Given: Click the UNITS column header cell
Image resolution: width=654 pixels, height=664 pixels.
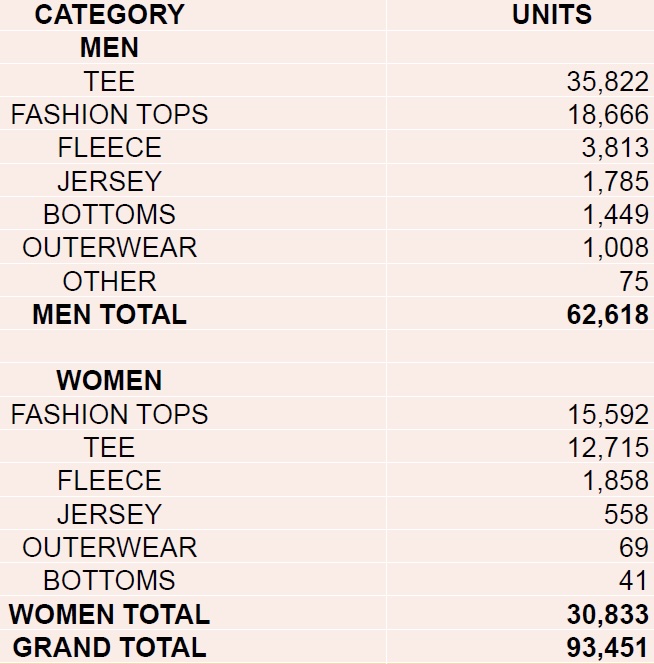Looking at the screenshot, I should (552, 15).
